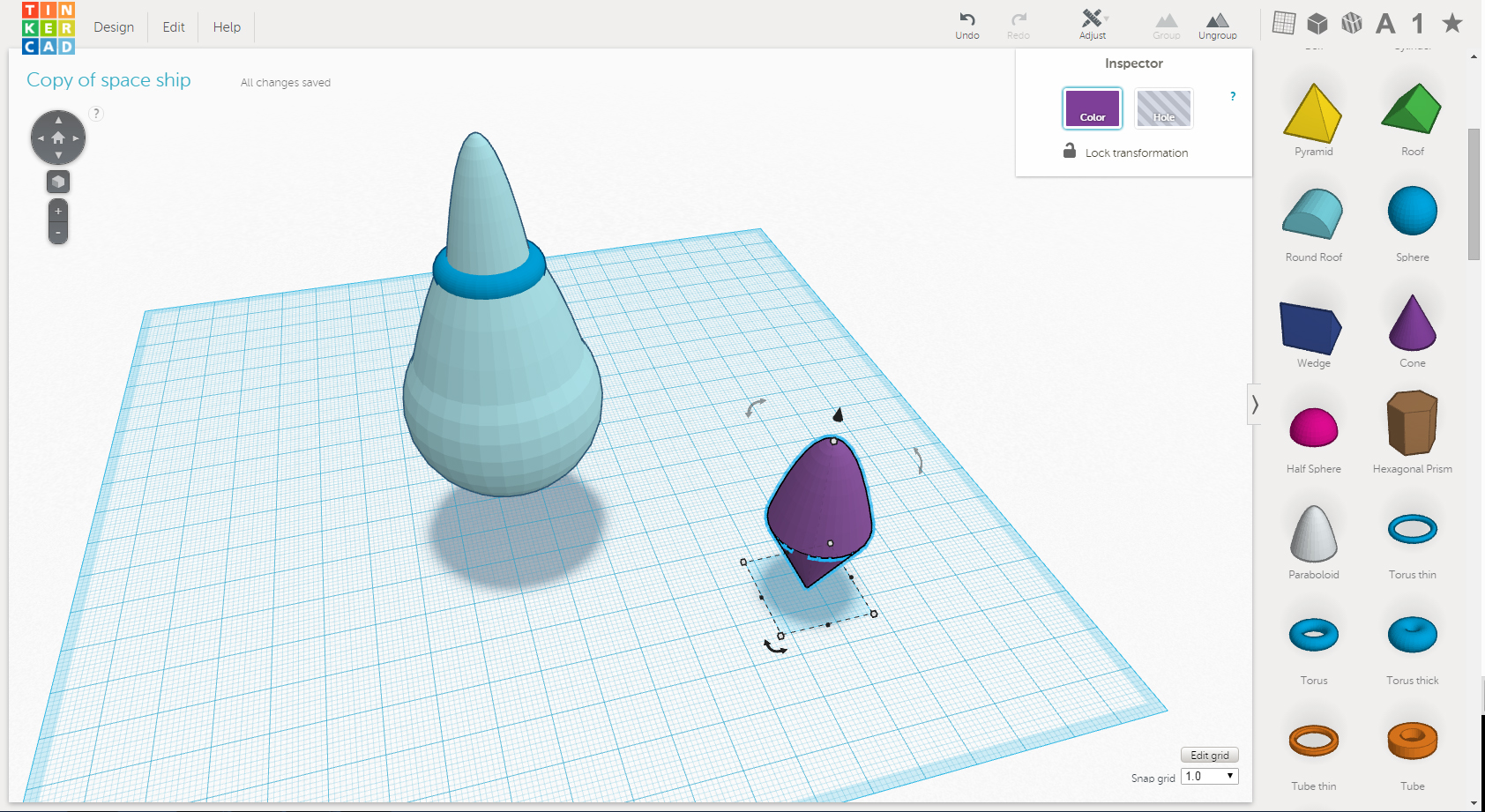This screenshot has width=1485, height=812.
Task: Open the Help menu
Action: [227, 27]
